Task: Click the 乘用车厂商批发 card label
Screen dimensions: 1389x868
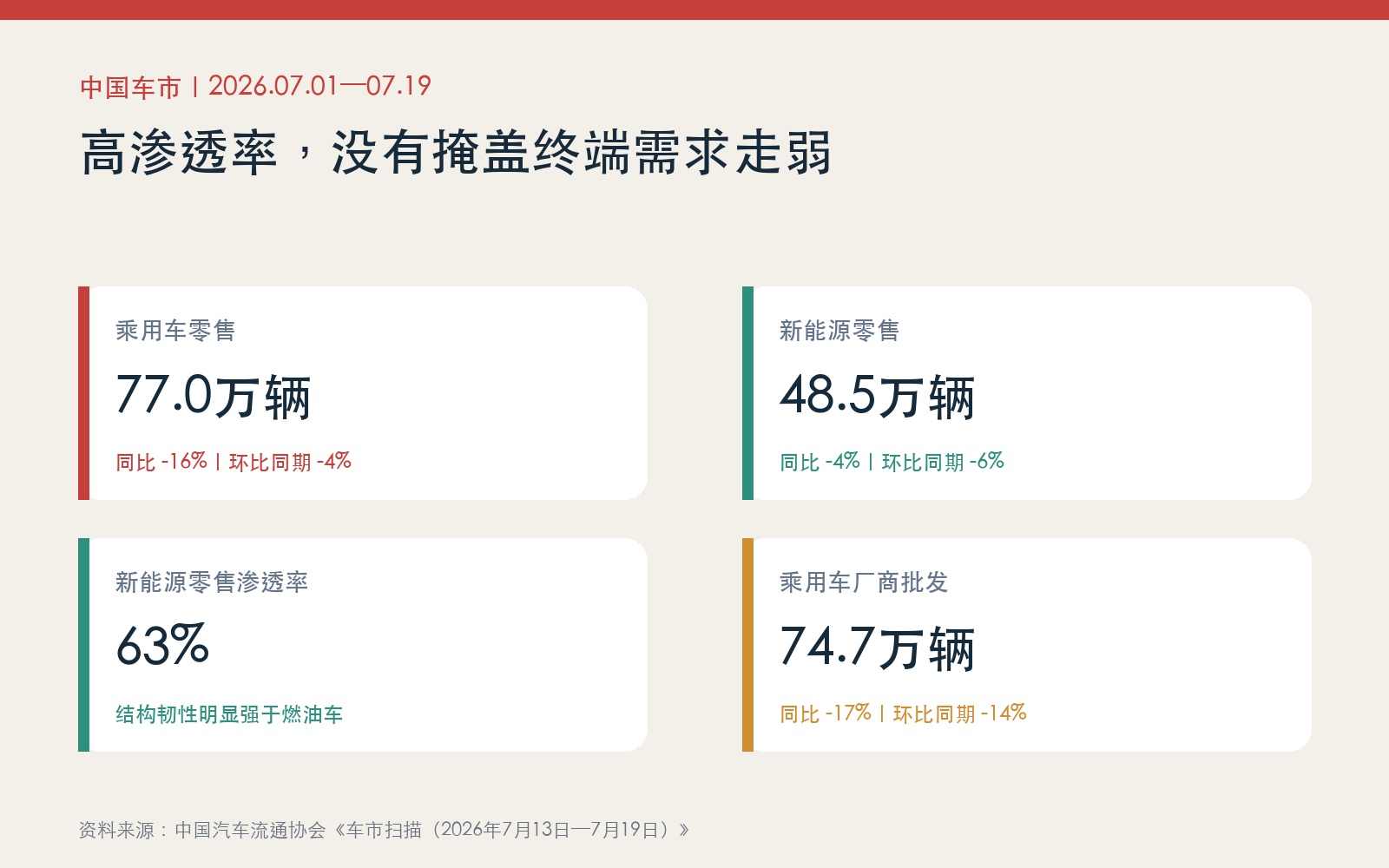Action: pos(864,582)
